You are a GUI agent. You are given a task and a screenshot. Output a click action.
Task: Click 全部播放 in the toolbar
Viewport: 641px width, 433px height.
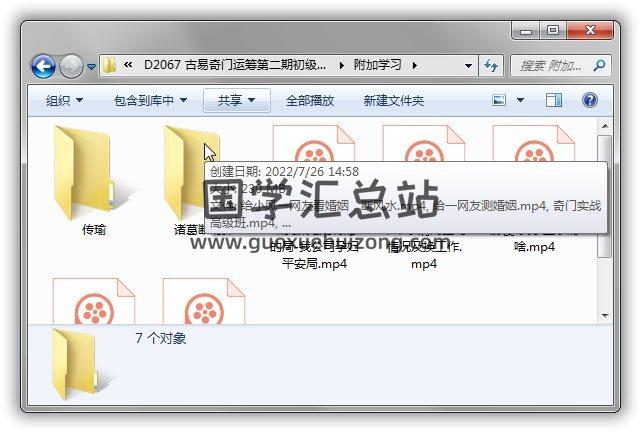[310, 100]
